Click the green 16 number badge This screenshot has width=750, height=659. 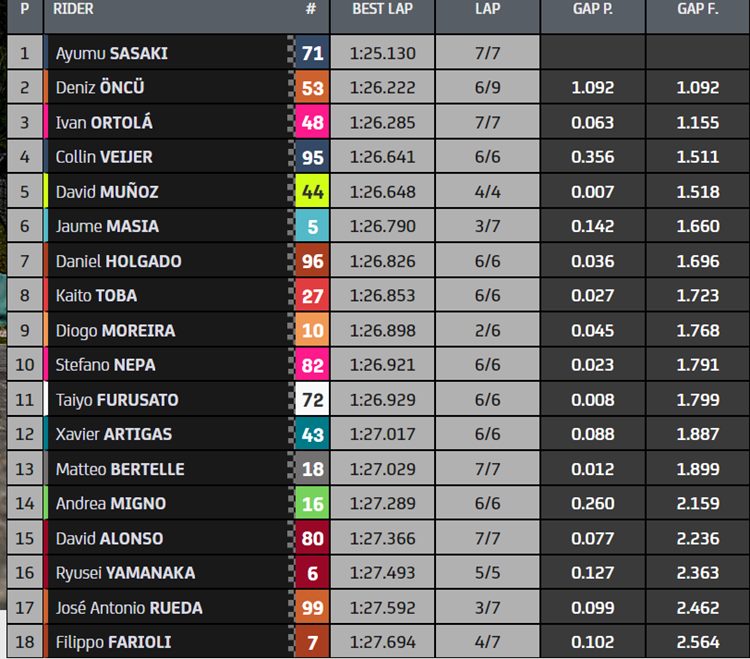click(x=312, y=503)
